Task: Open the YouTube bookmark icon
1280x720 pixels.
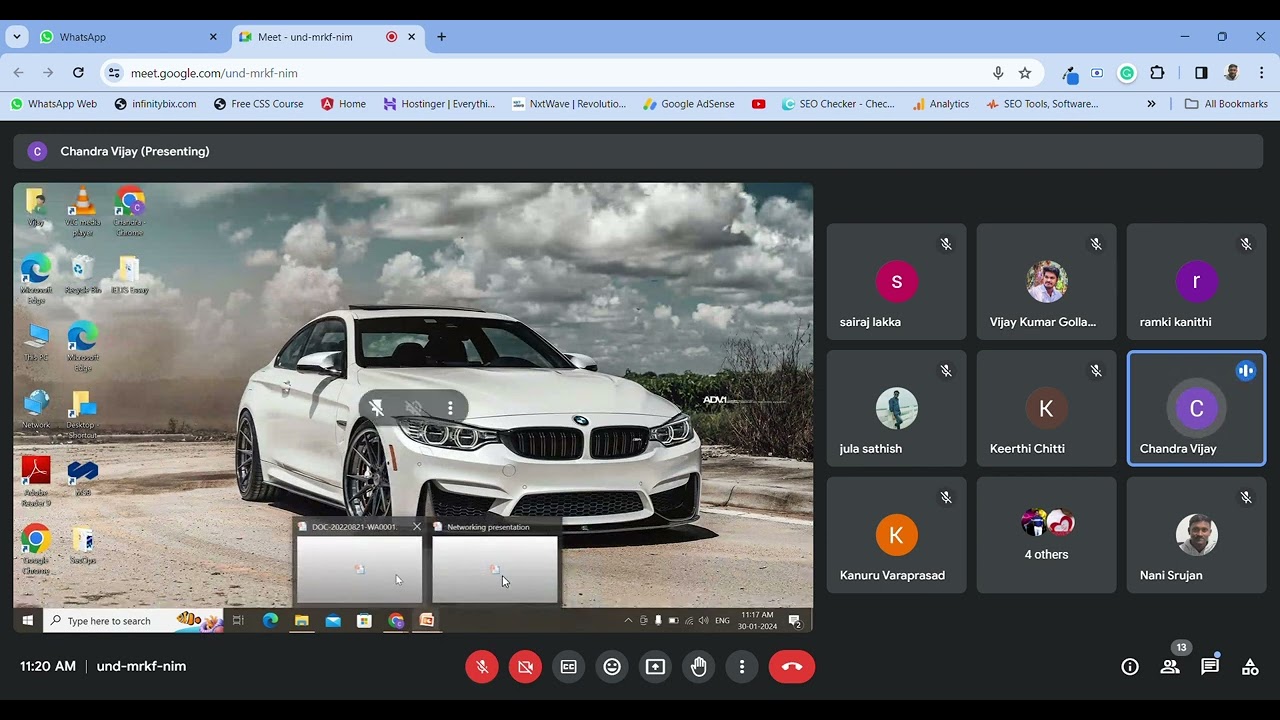Action: pyautogui.click(x=759, y=104)
